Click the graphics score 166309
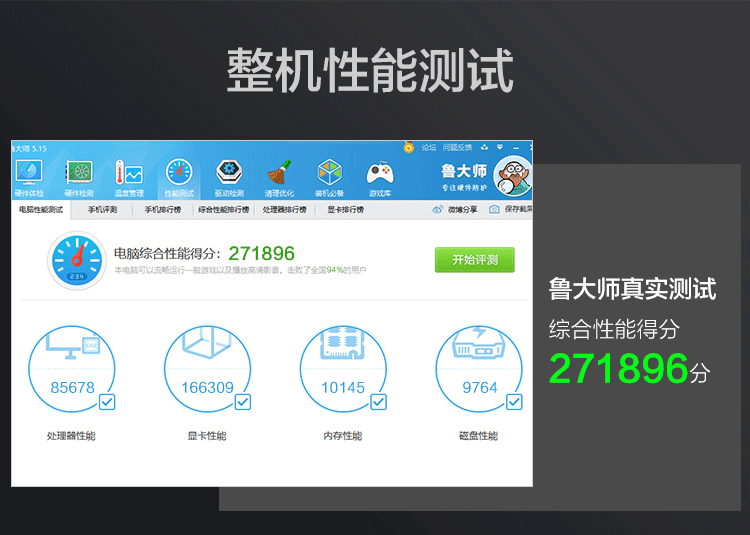750x535 pixels. pos(207,387)
